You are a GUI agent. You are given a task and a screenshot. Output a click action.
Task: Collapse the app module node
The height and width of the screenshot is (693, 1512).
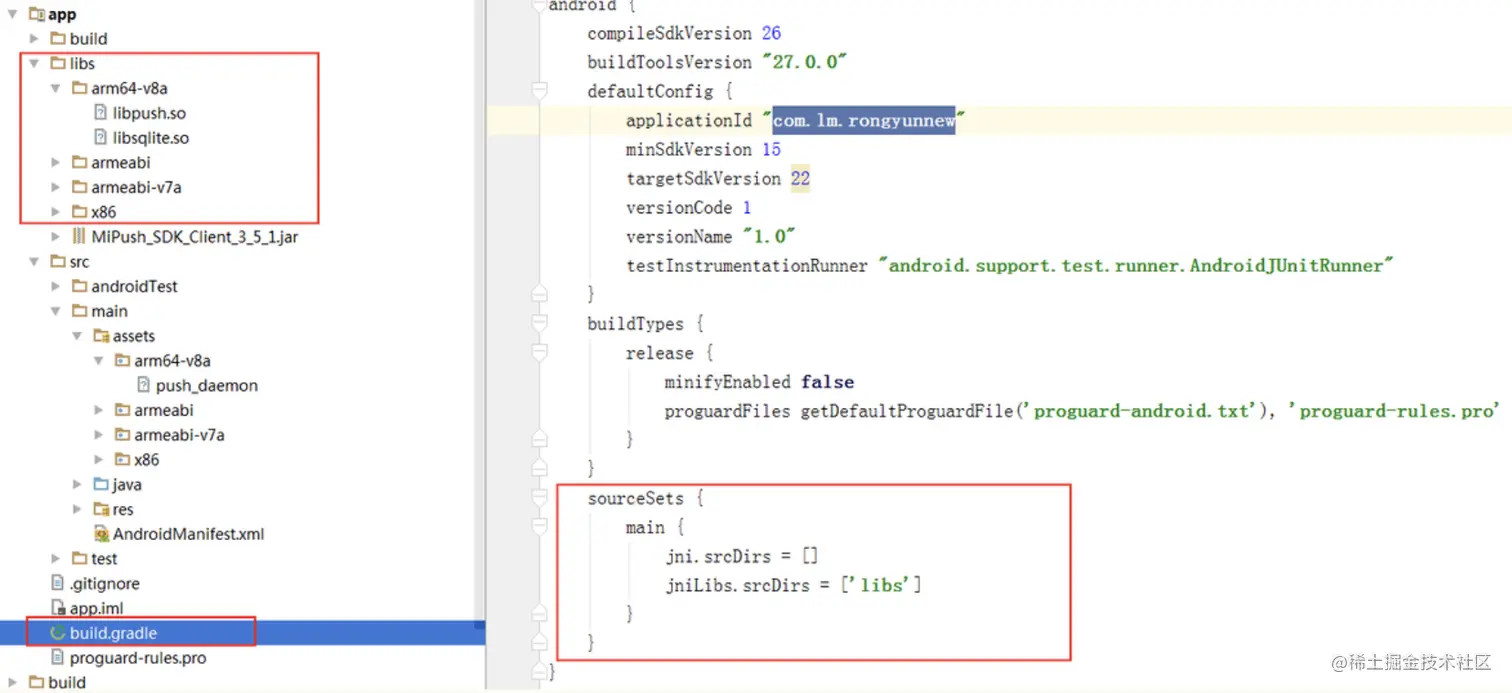12,15
